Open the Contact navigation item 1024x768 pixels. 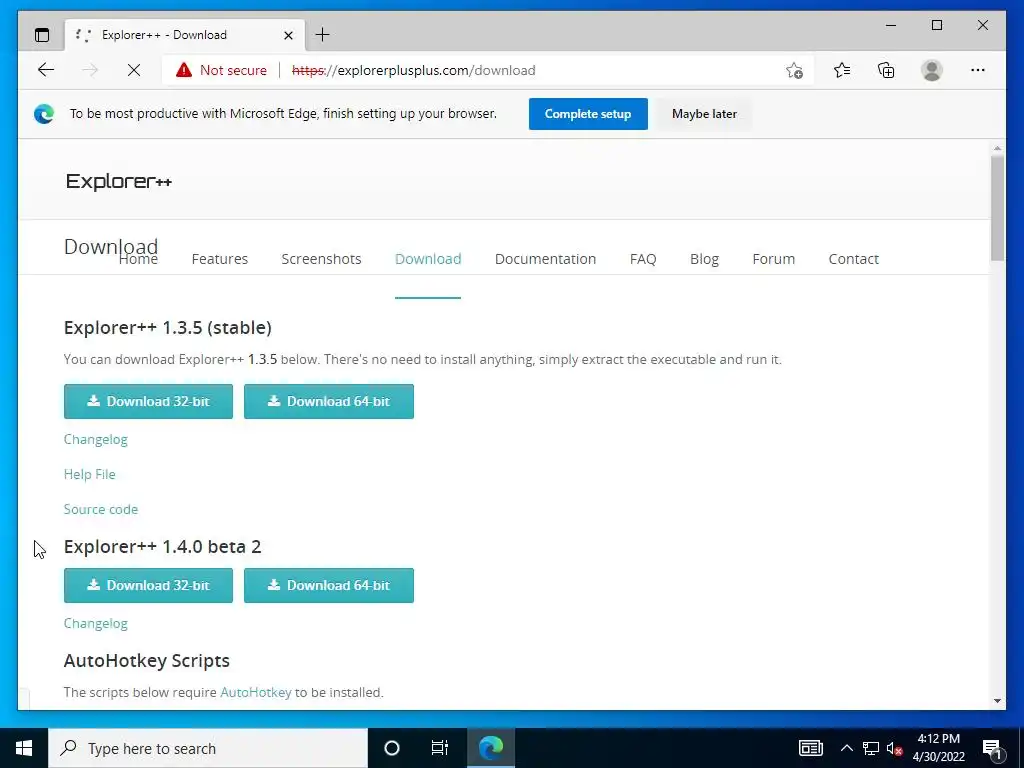click(854, 259)
